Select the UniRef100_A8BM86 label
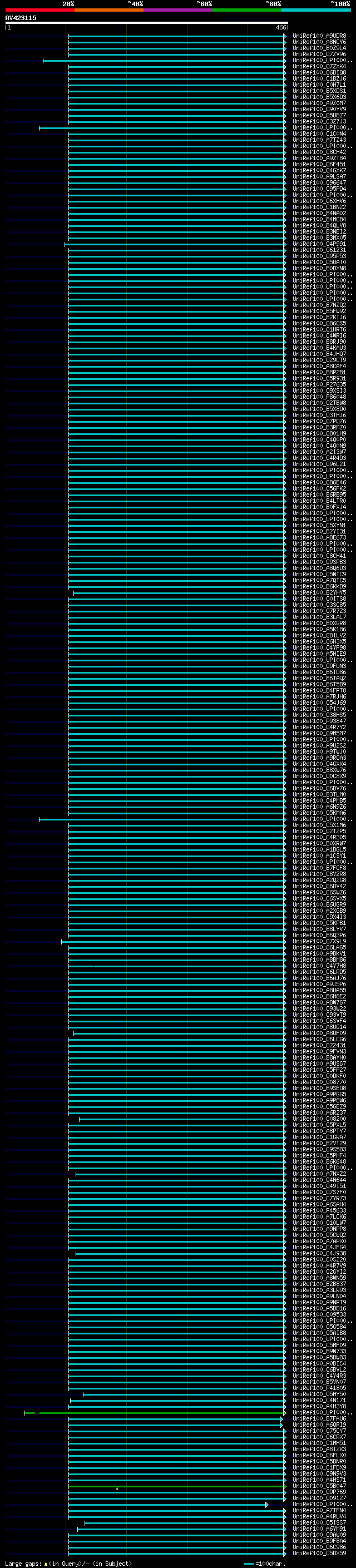 (319, 960)
